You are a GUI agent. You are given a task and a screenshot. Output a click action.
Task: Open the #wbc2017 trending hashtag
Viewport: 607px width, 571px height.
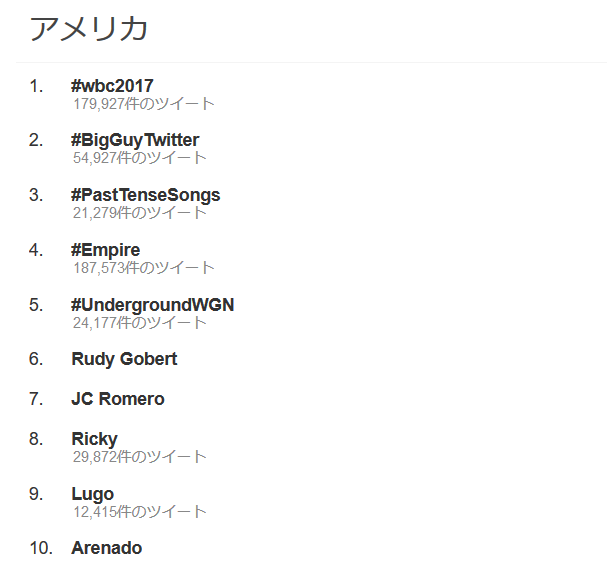coord(112,86)
